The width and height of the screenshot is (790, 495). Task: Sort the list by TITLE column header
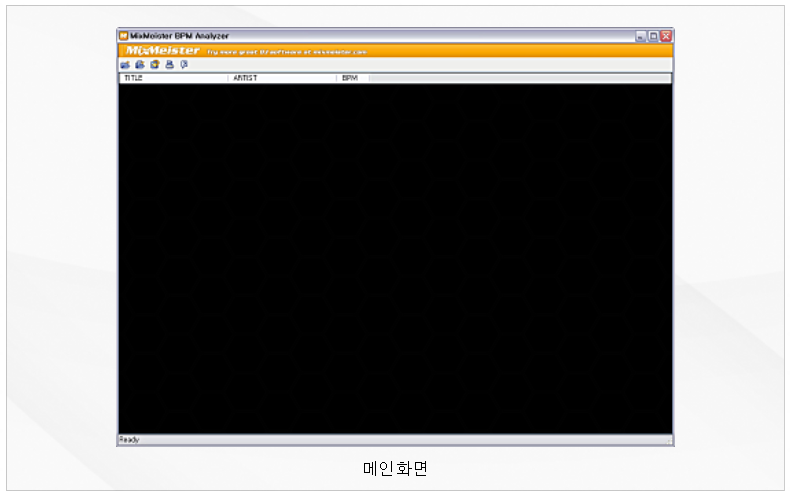173,78
